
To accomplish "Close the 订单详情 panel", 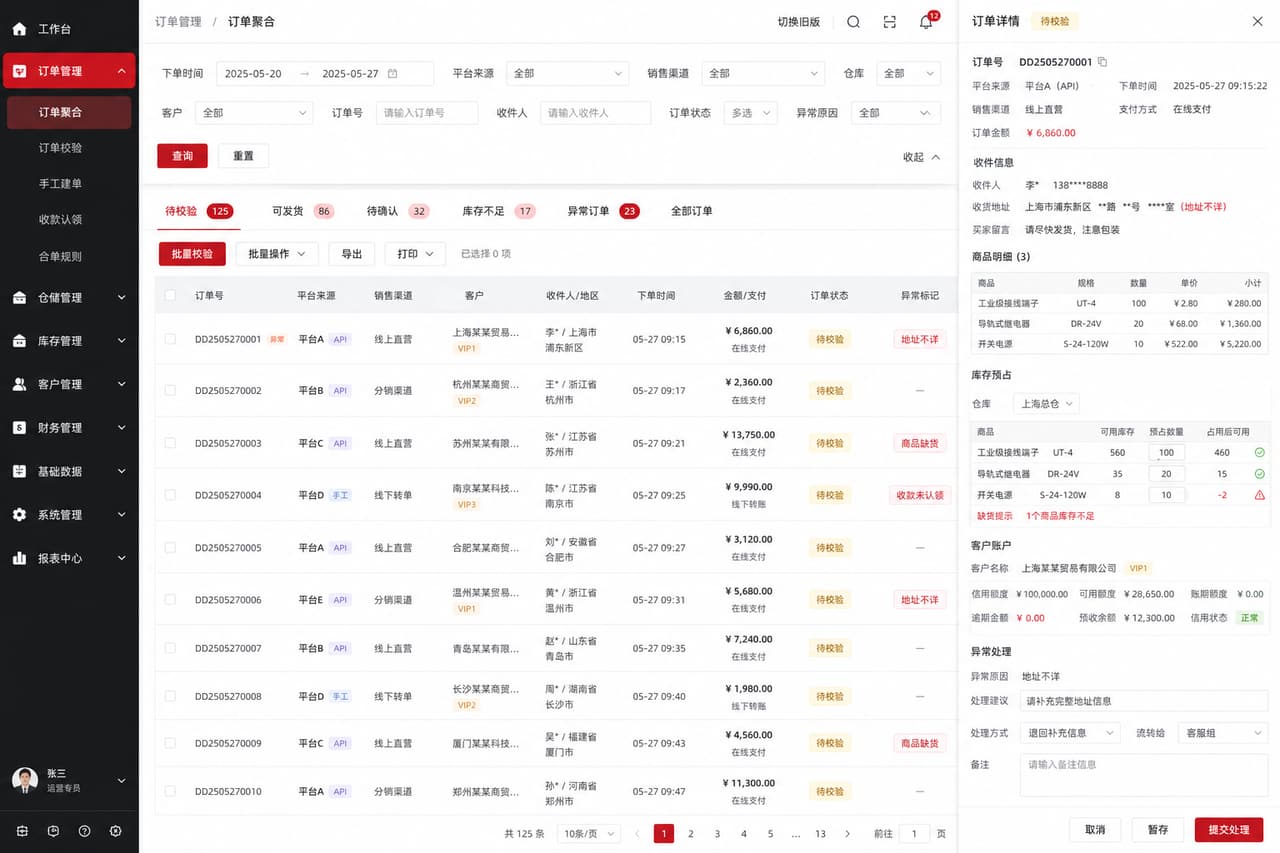I will (x=1257, y=21).
